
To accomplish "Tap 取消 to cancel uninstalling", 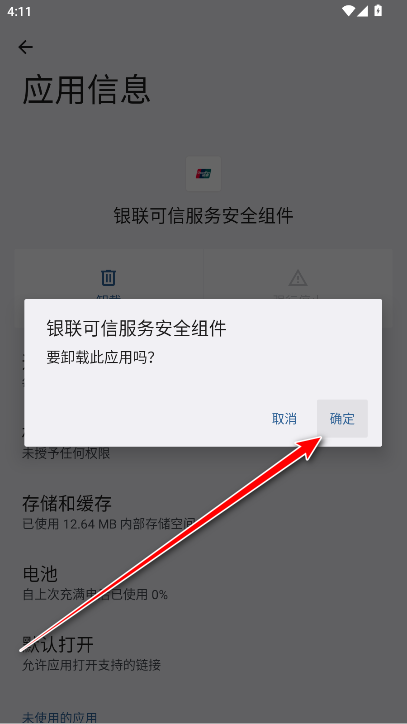I will pyautogui.click(x=284, y=419).
